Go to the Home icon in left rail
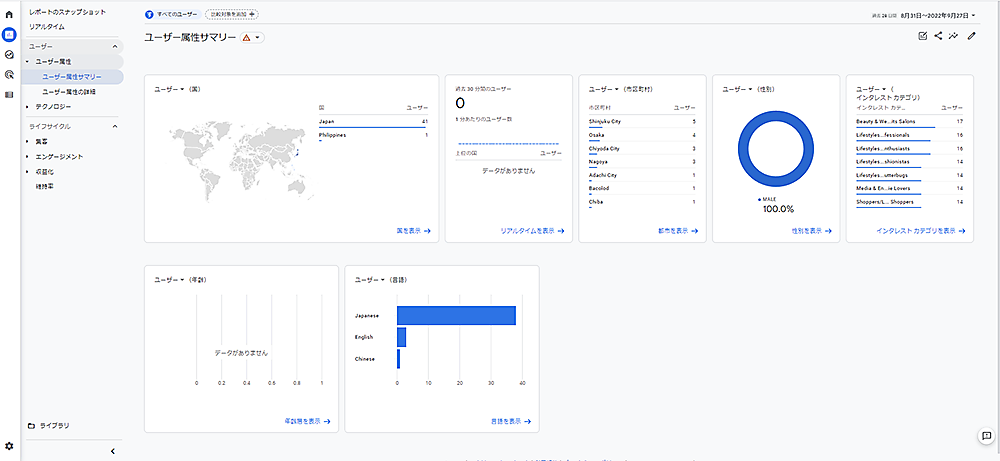This screenshot has height=461, width=1000. point(9,15)
